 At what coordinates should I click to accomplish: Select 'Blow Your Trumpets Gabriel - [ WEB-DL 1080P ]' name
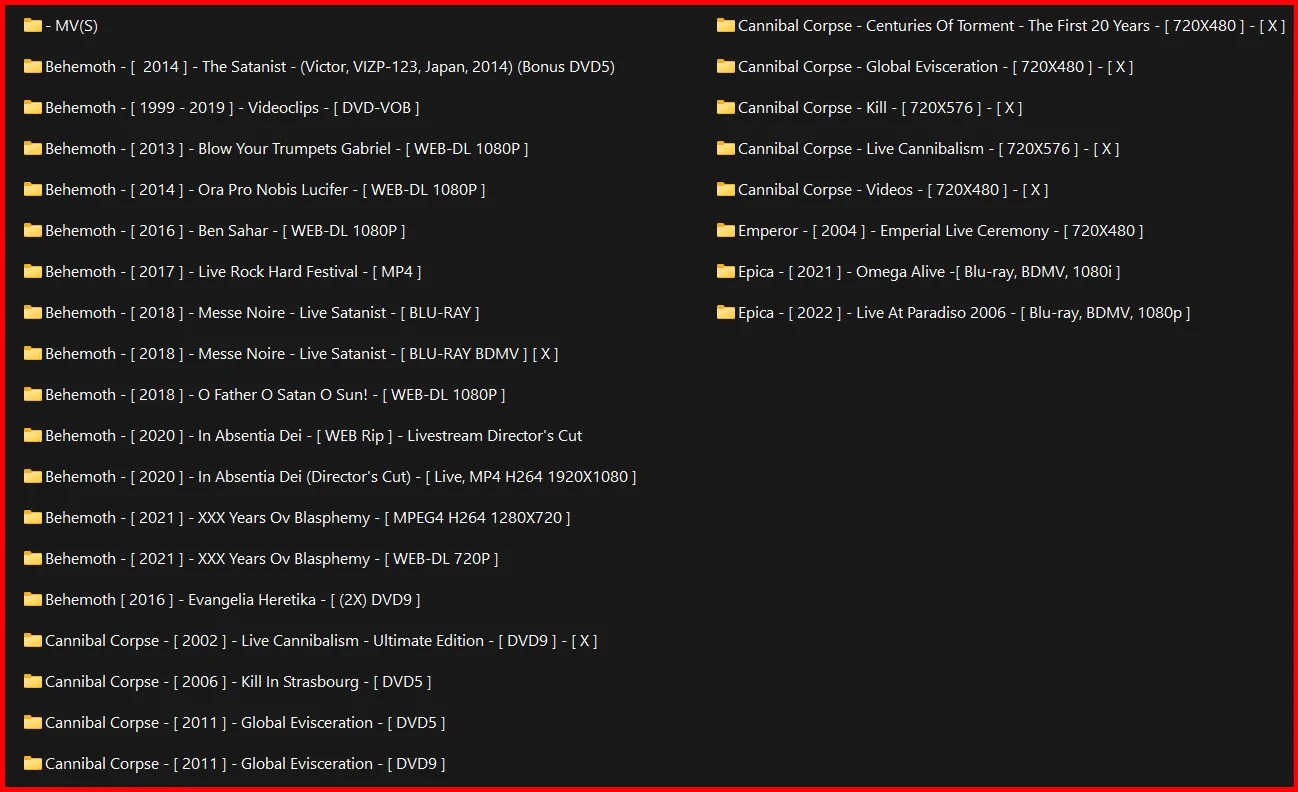286,149
